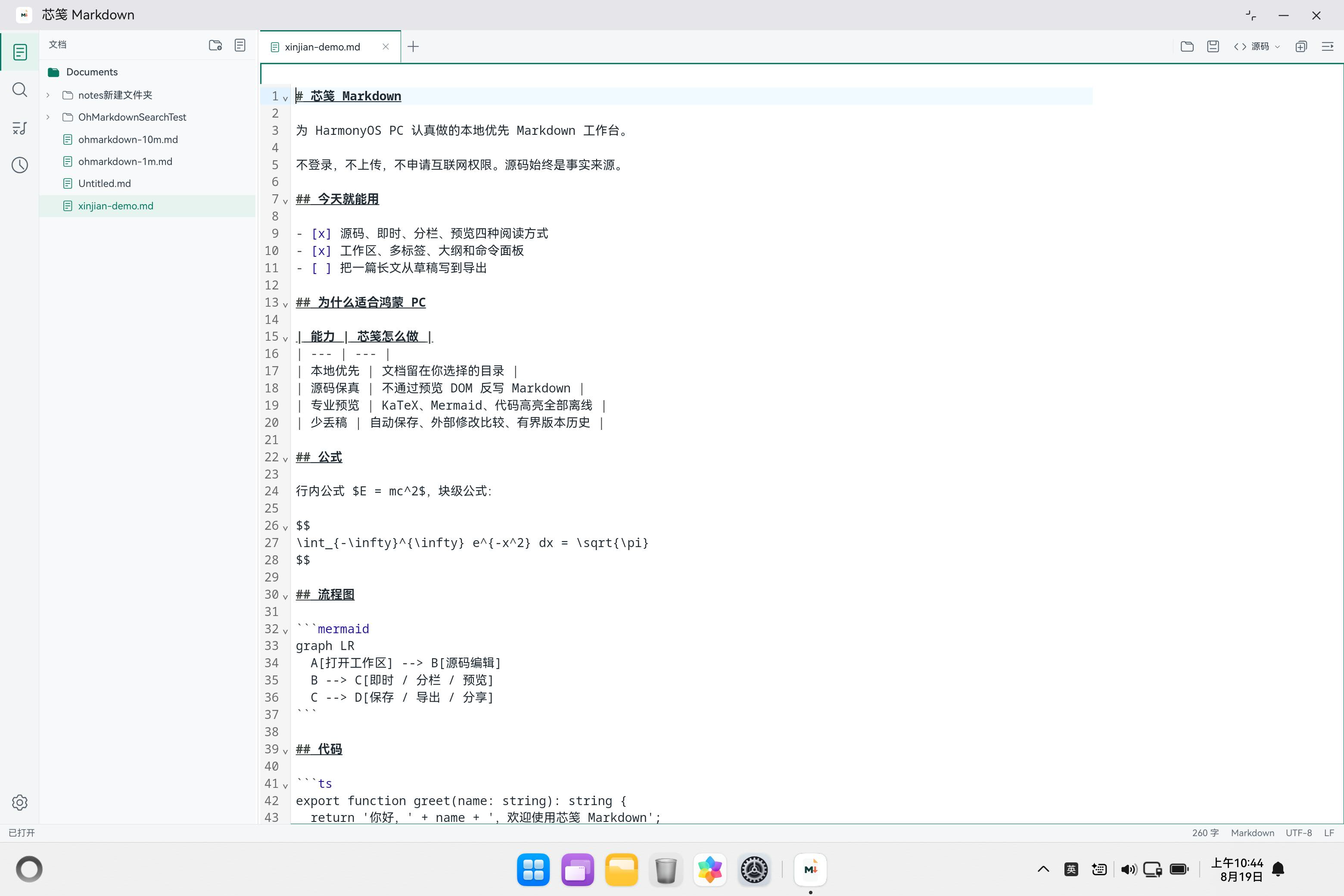Open the battery tray icon
The height and width of the screenshot is (896, 1344).
click(x=1179, y=869)
